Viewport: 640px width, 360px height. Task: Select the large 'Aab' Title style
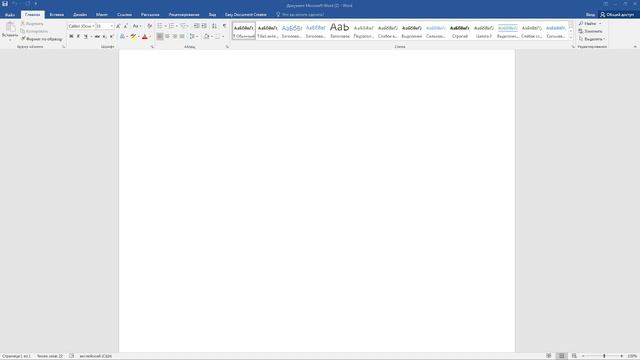tap(340, 31)
